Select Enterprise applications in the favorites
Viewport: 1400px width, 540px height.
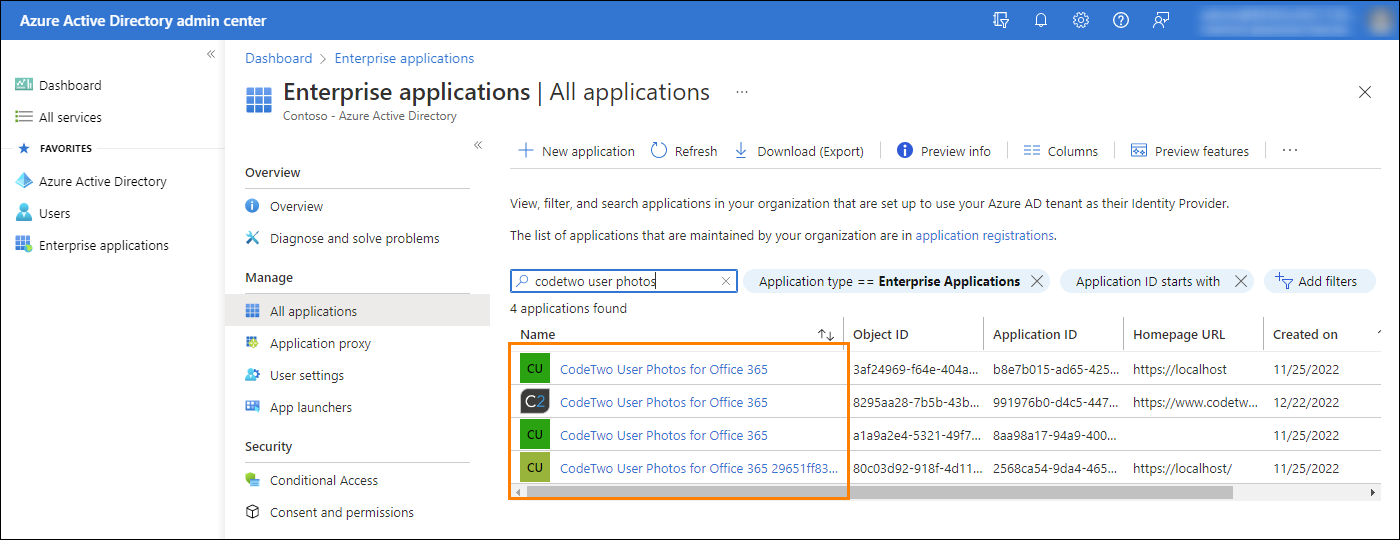104,245
